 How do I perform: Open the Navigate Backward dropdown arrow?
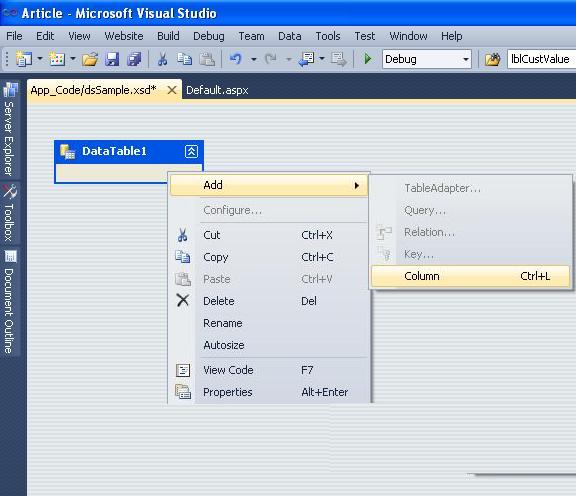[322, 59]
